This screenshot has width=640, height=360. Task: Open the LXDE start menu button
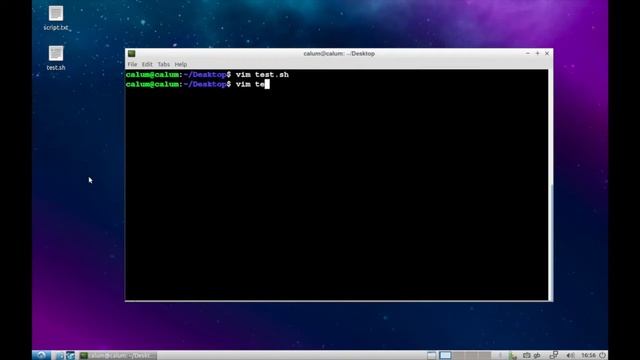click(x=42, y=355)
